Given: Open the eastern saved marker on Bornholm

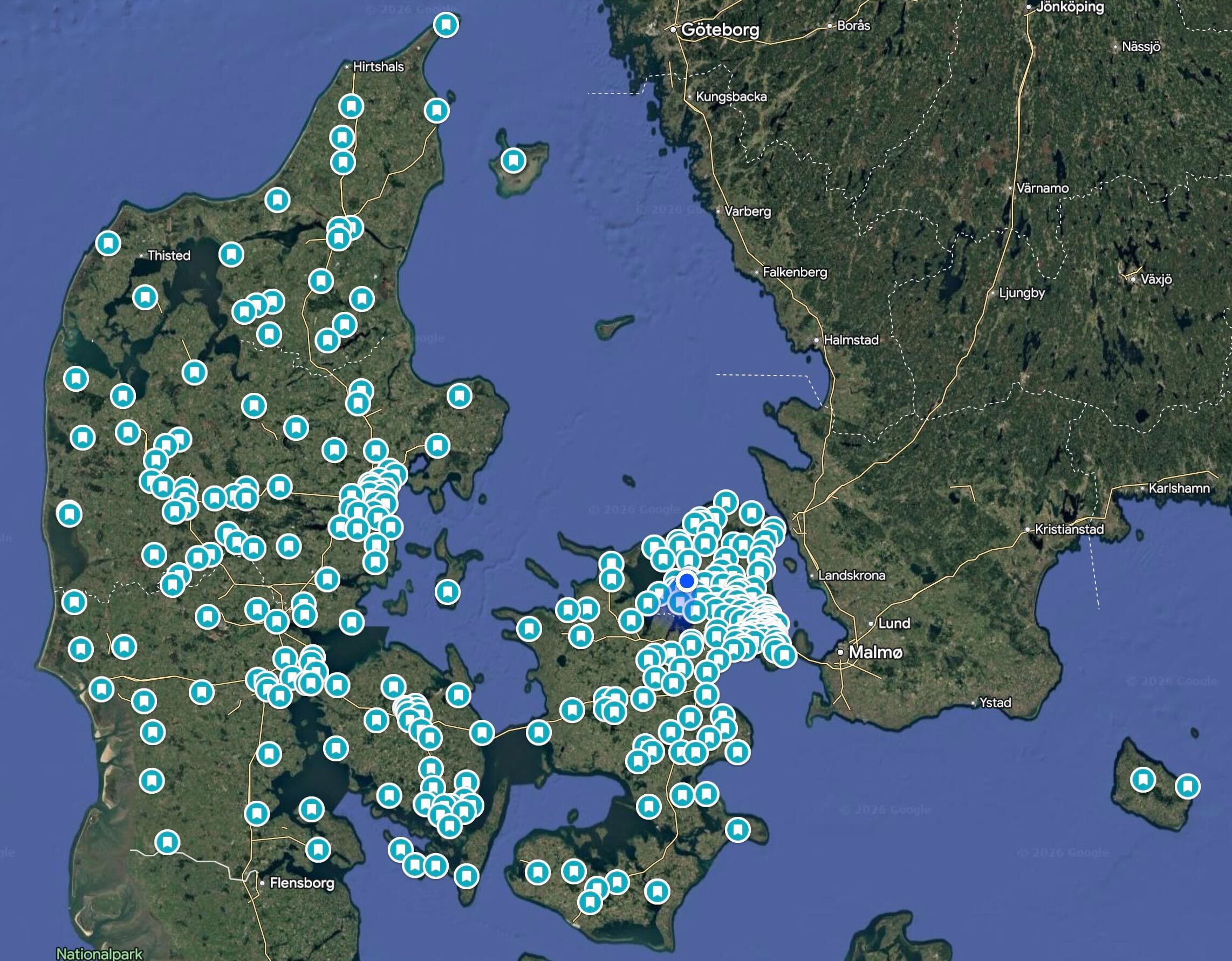Looking at the screenshot, I should click(1187, 786).
